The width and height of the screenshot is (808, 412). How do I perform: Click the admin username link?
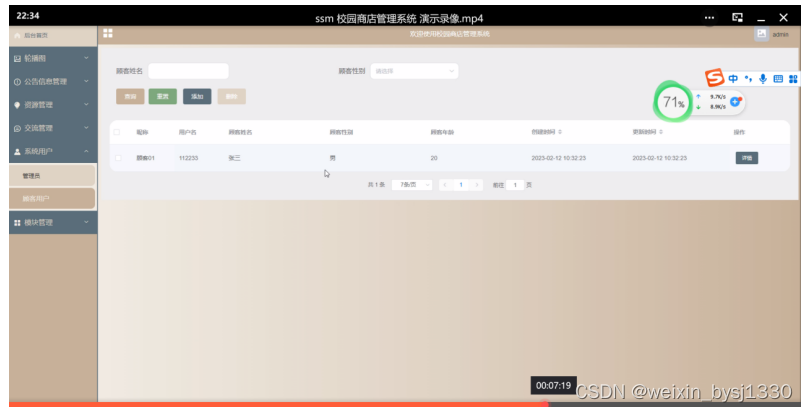point(780,35)
